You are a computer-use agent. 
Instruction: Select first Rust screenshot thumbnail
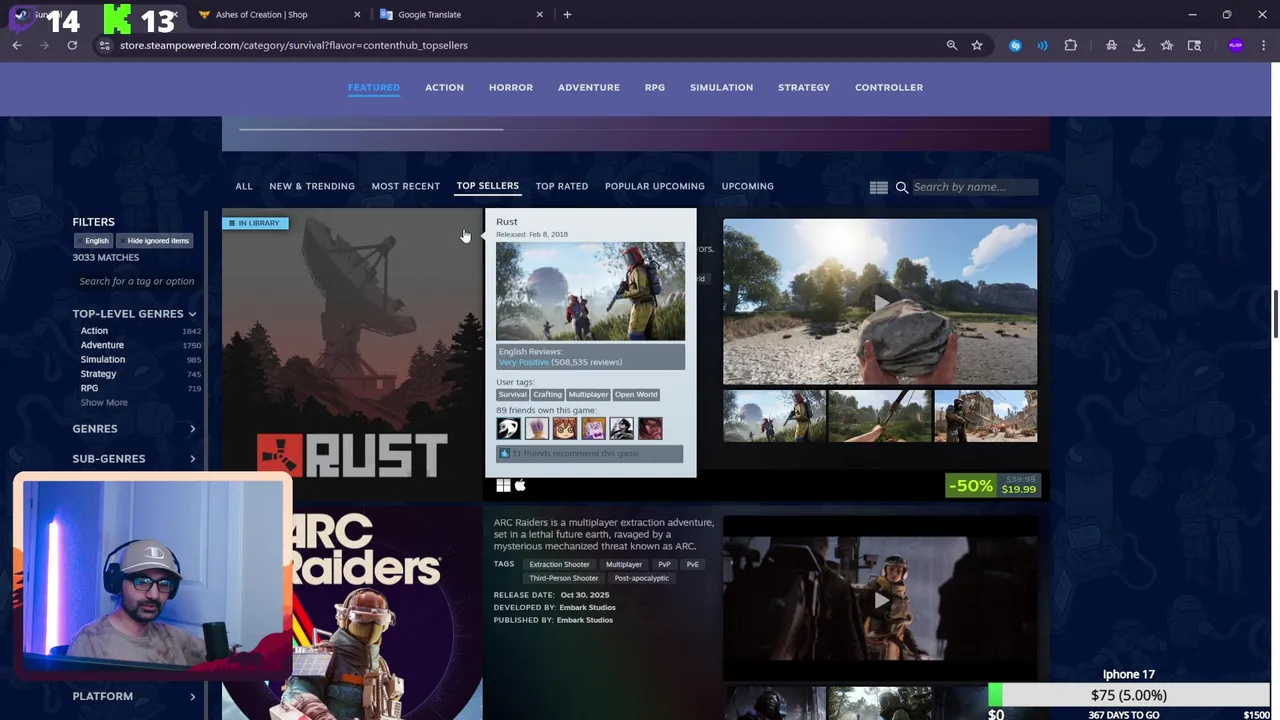coord(775,416)
